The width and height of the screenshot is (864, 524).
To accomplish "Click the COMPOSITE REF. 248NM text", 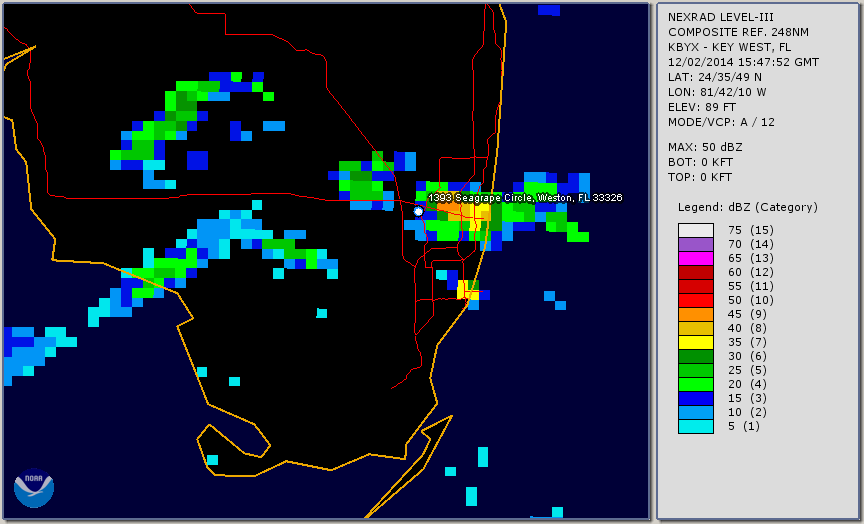I will point(738,33).
